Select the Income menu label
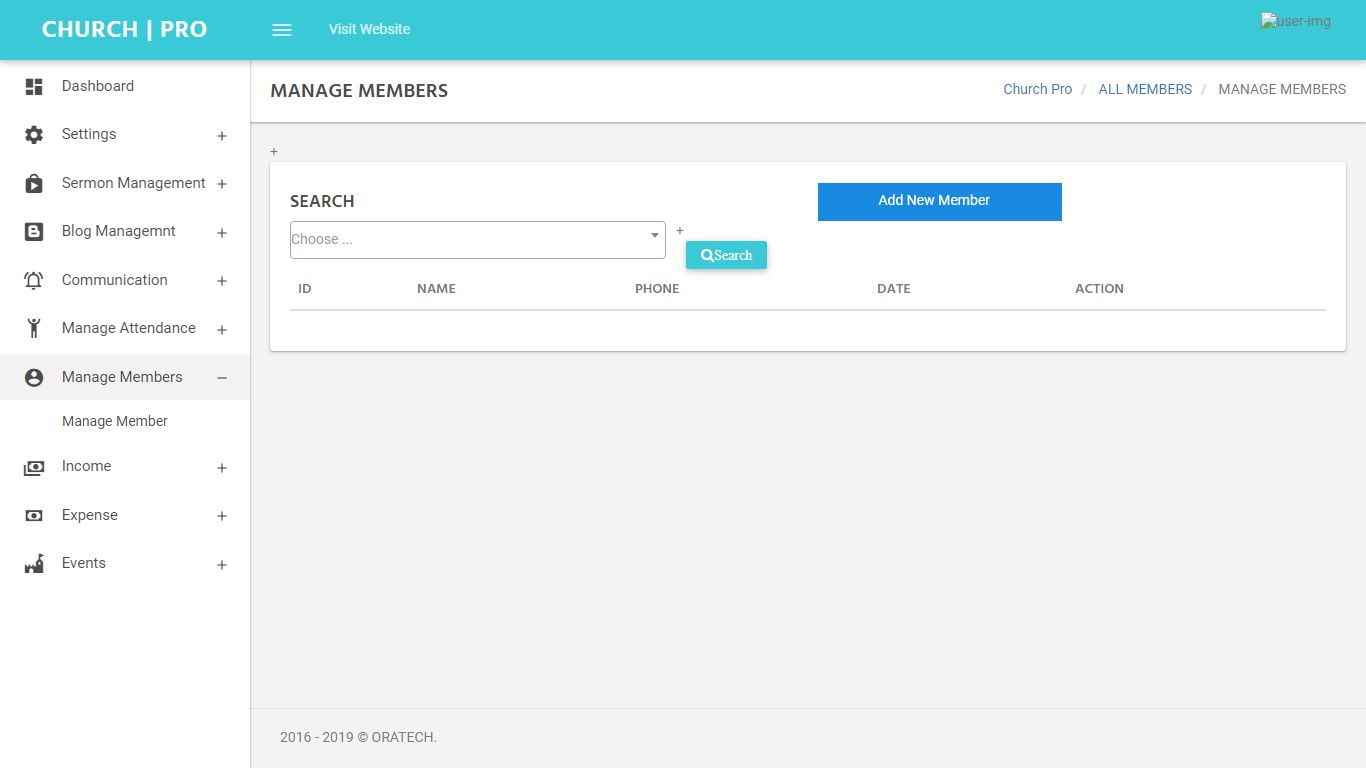The image size is (1366, 768). click(87, 466)
